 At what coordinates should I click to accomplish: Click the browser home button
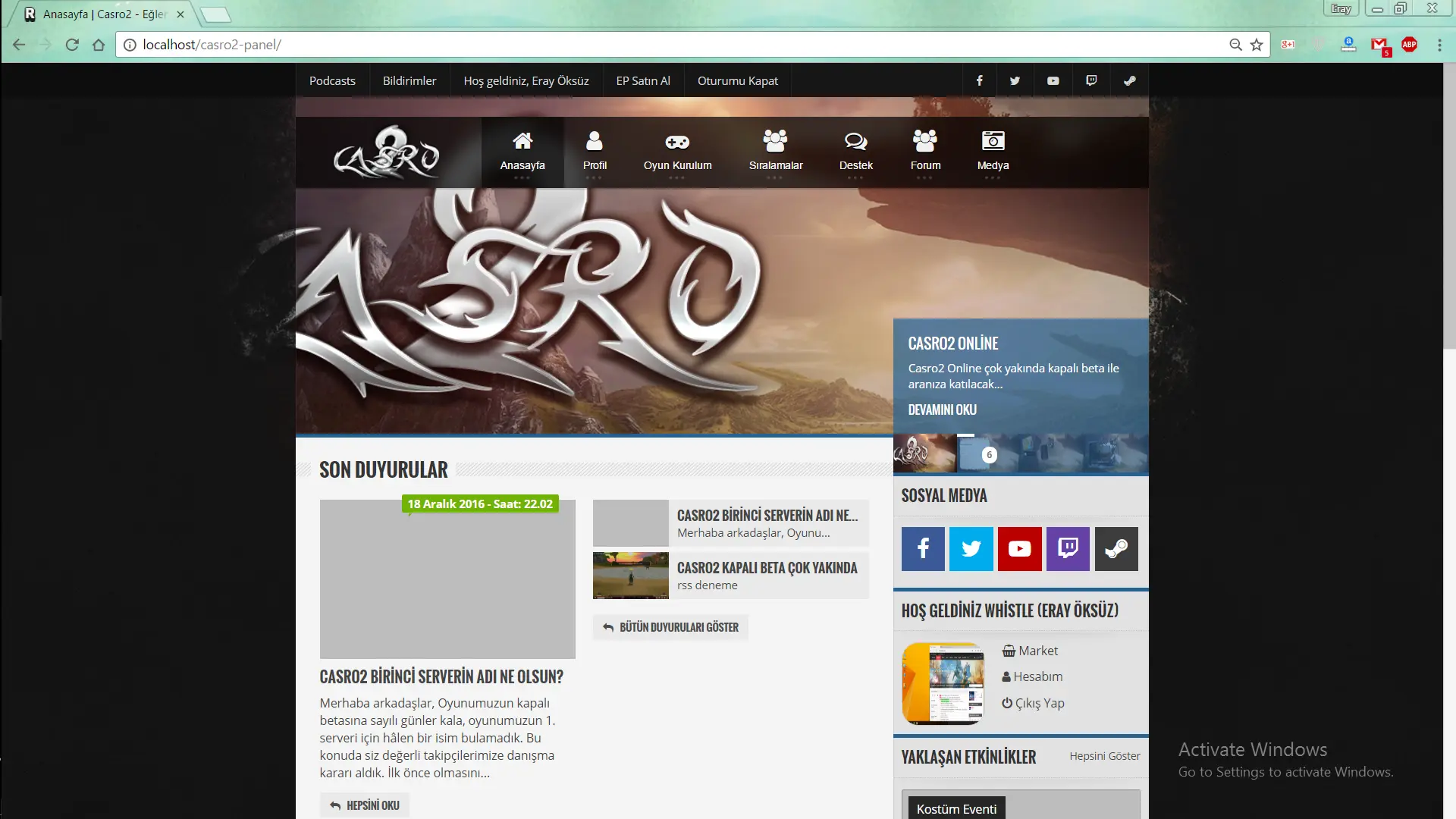(99, 45)
